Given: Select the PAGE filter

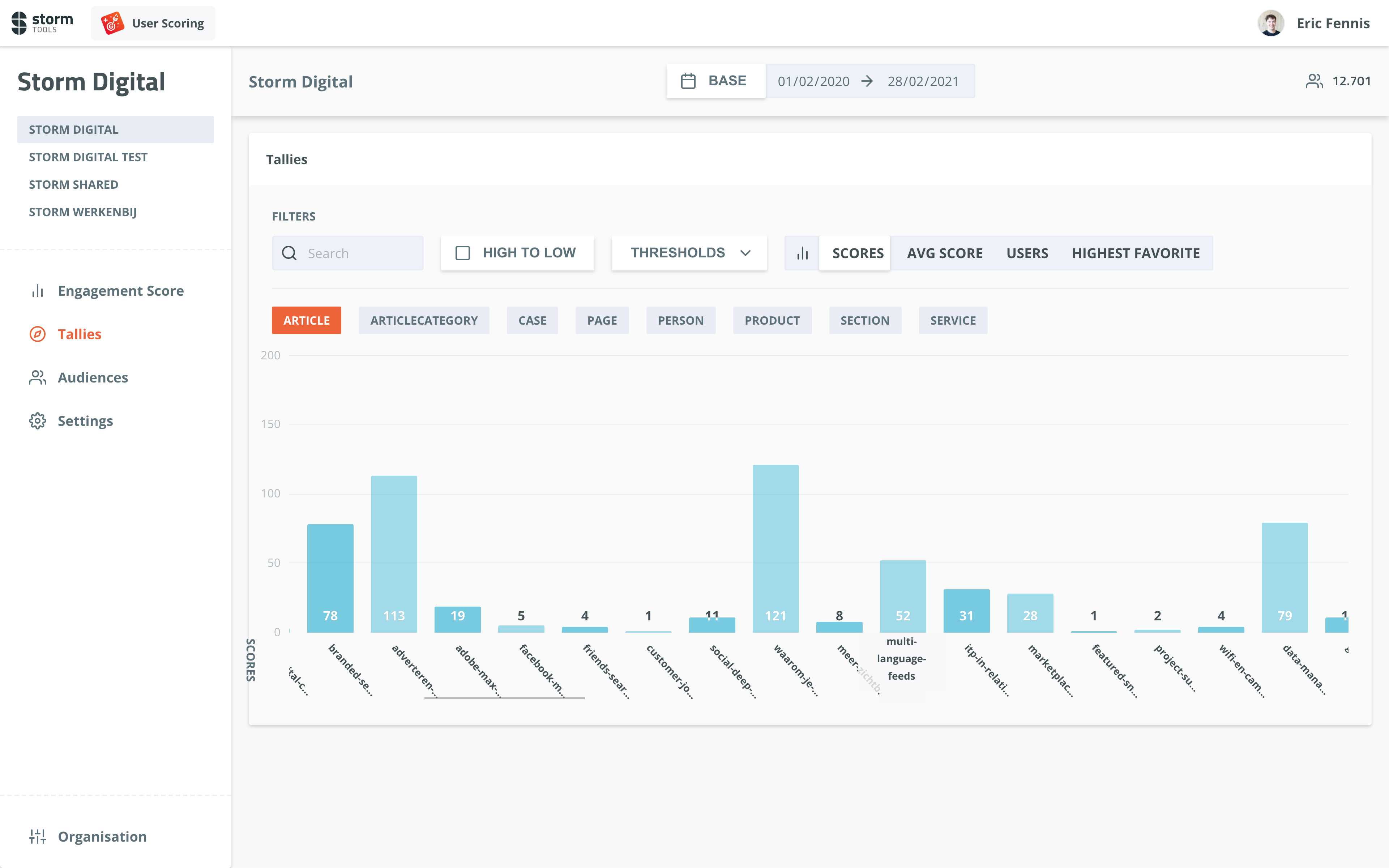Looking at the screenshot, I should [x=602, y=320].
